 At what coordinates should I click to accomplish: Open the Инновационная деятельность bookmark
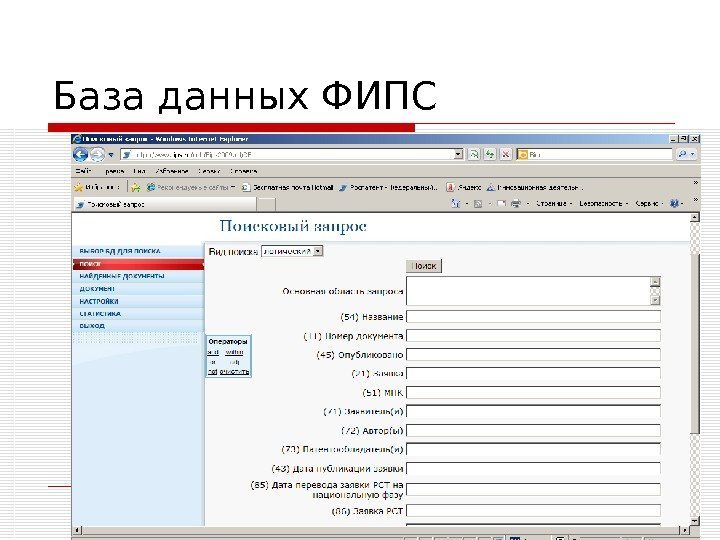tap(535, 187)
